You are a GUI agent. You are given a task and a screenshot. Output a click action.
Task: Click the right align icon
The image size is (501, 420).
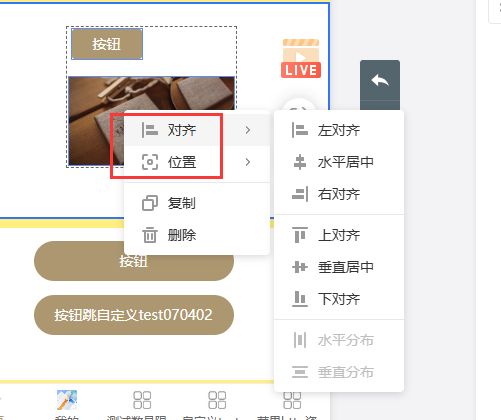[x=299, y=194]
